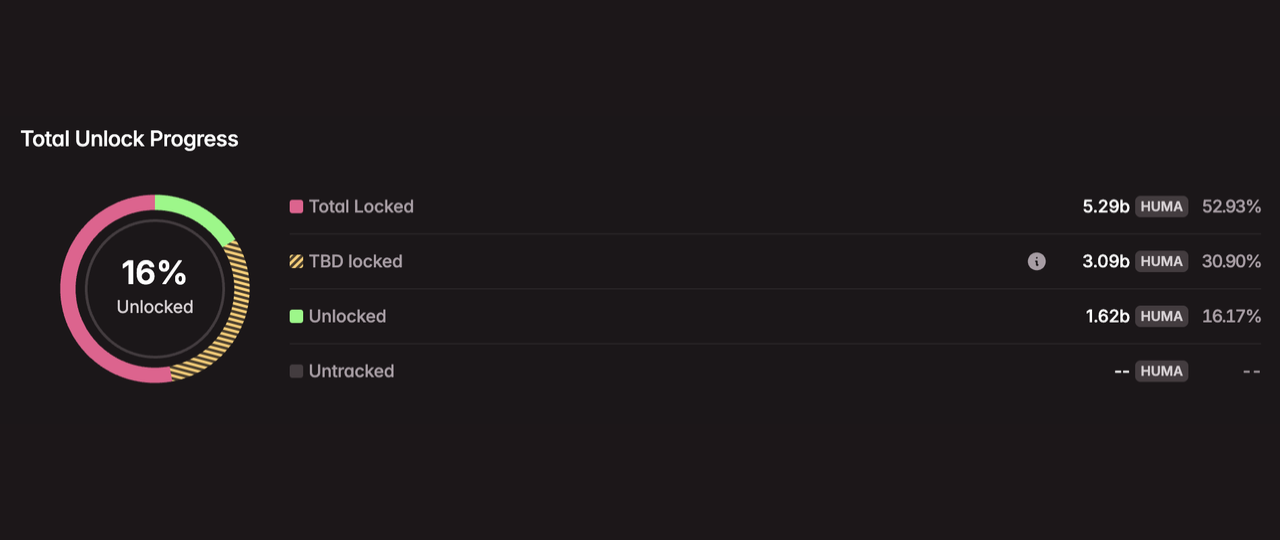1280x540 pixels.
Task: Click the gray Untracked legend swatch
Action: [296, 371]
